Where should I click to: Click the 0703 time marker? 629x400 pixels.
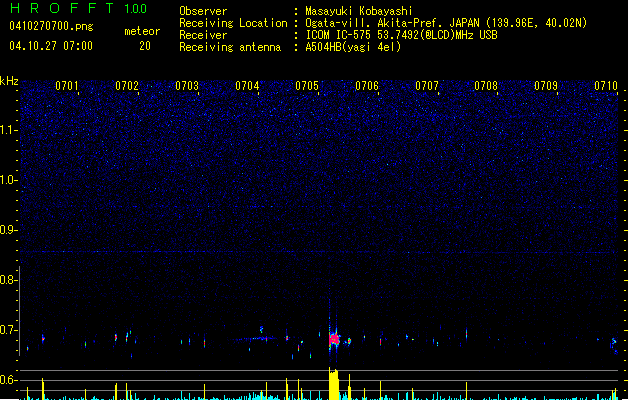point(187,86)
